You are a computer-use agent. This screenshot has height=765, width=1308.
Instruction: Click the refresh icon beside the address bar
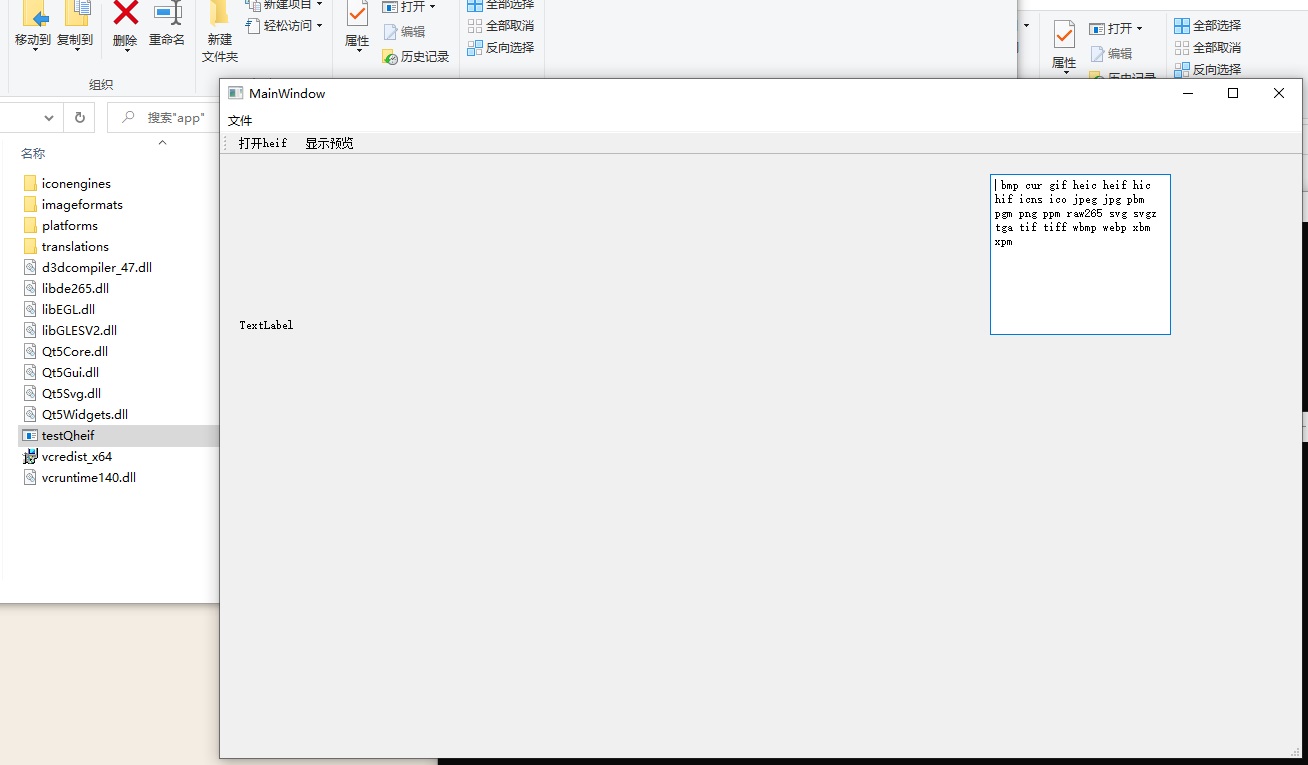click(79, 117)
